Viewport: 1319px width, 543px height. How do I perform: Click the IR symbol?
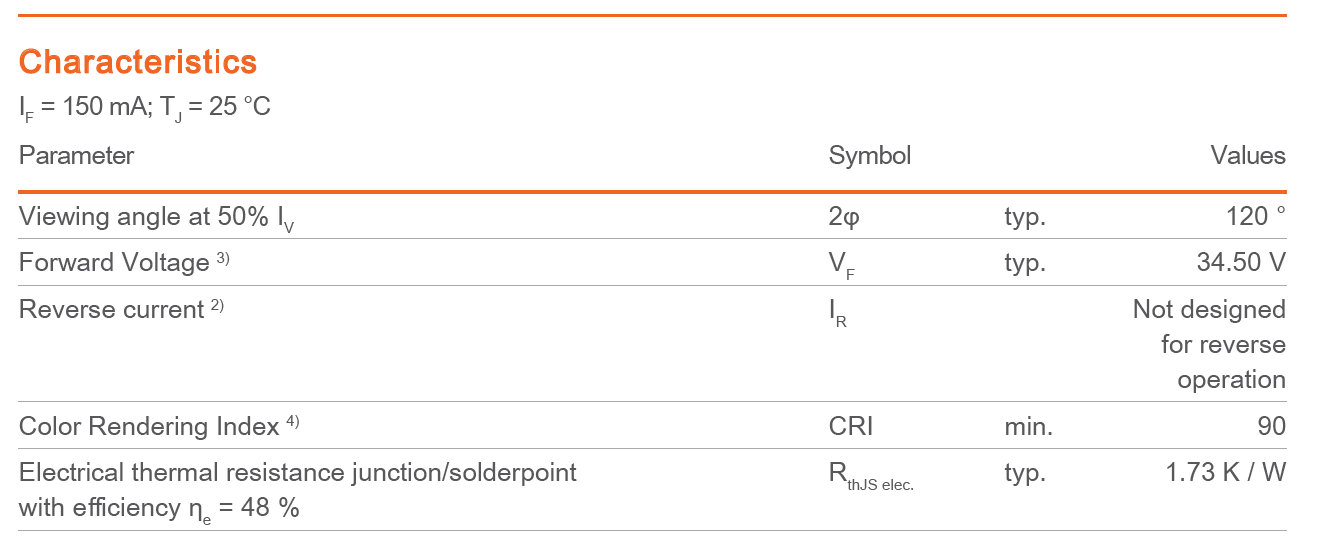click(x=838, y=312)
